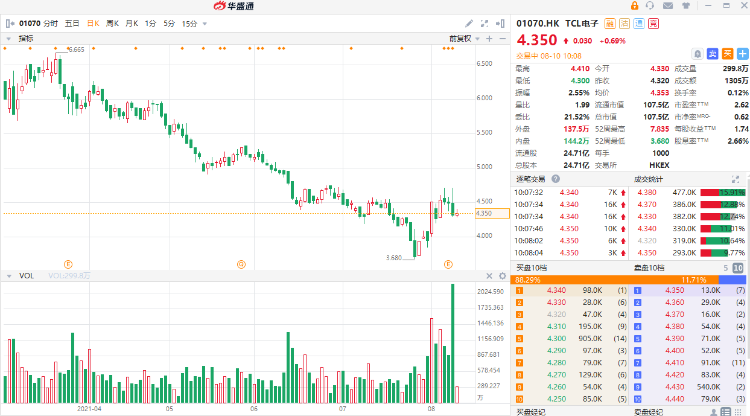Click the blue 卖 sell button
The image size is (750, 416).
(713, 54)
